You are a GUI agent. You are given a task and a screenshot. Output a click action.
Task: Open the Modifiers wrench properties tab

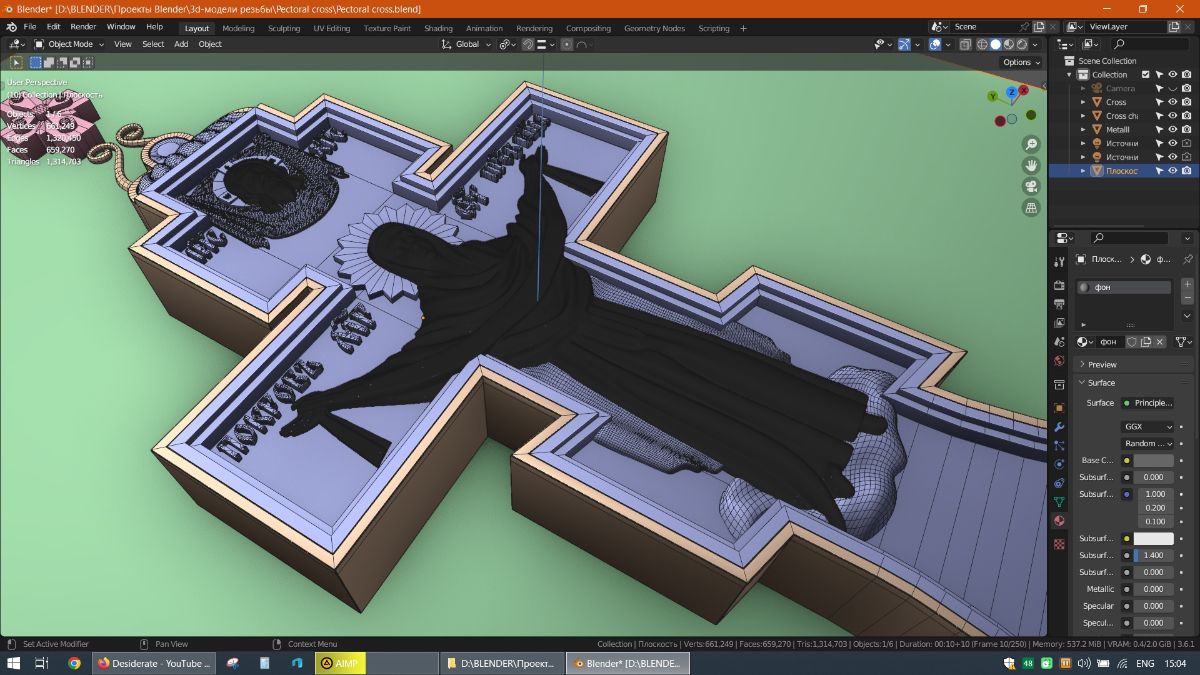click(x=1059, y=427)
